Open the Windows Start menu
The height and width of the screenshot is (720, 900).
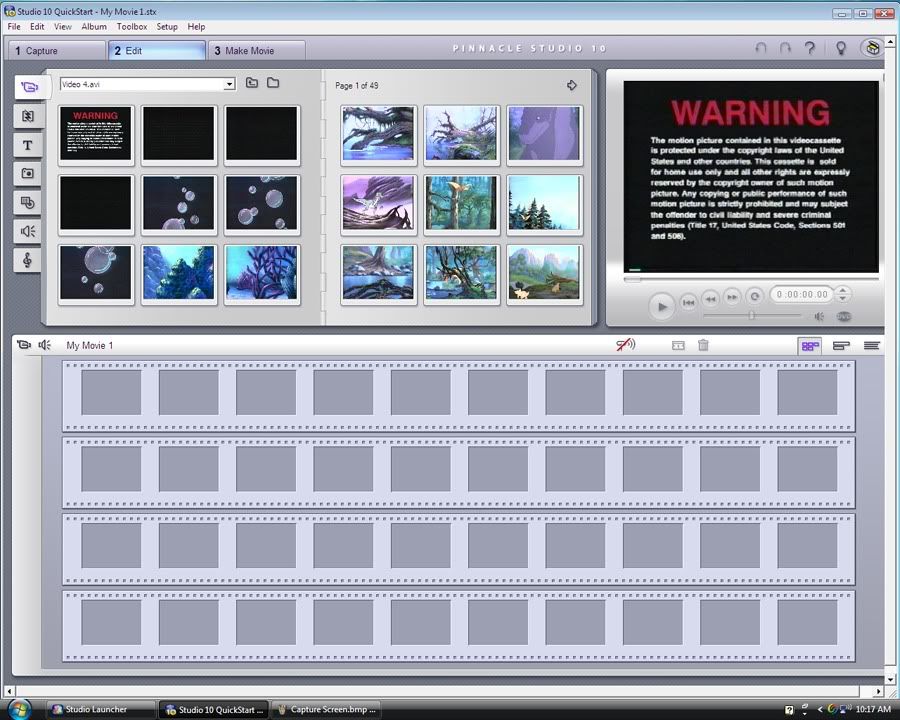[x=18, y=709]
